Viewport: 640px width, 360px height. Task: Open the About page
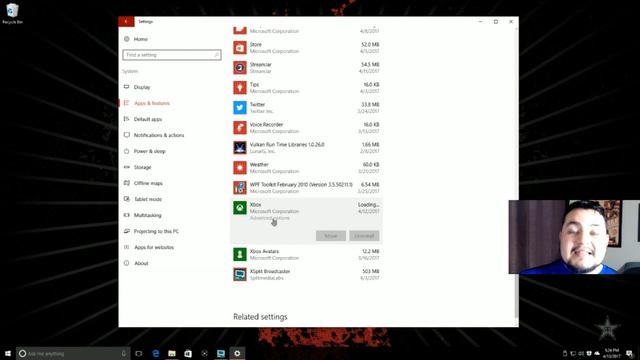[x=141, y=263]
